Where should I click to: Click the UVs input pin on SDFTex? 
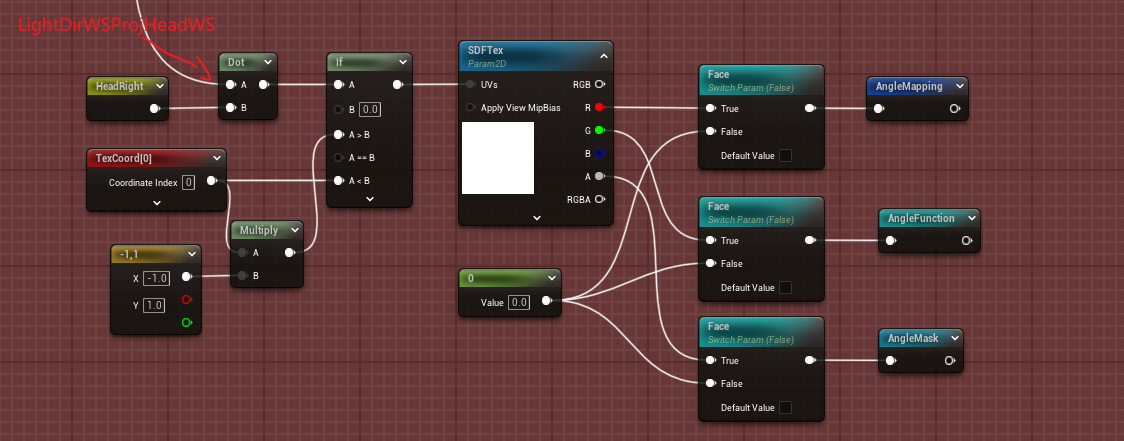point(470,85)
